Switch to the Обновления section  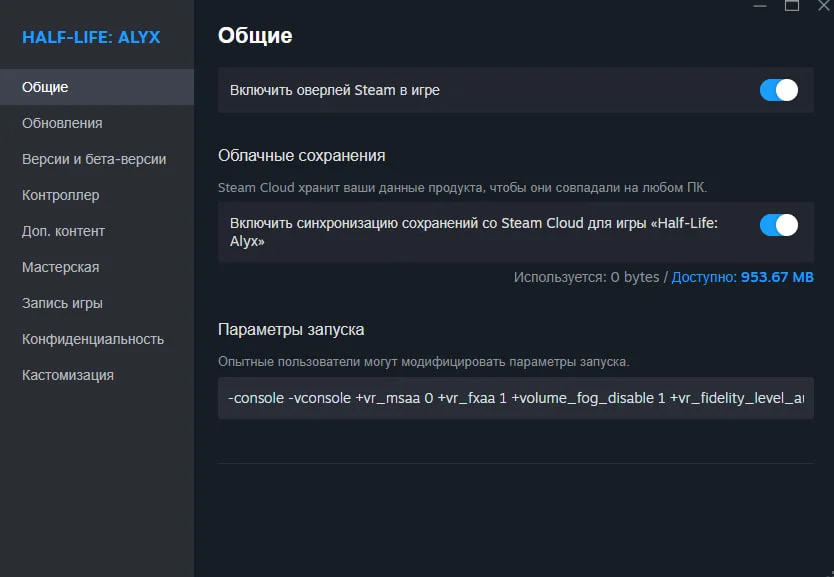pos(97,123)
